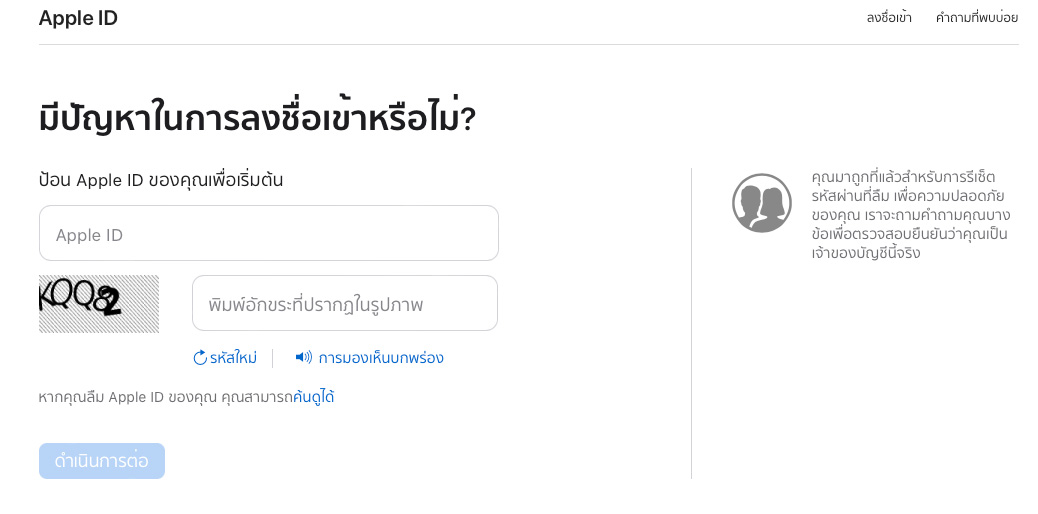Click separator between รหัสใหม่ and การมองเห็นบกพร่อง
This screenshot has width=1038, height=514.
pyautogui.click(x=272, y=358)
